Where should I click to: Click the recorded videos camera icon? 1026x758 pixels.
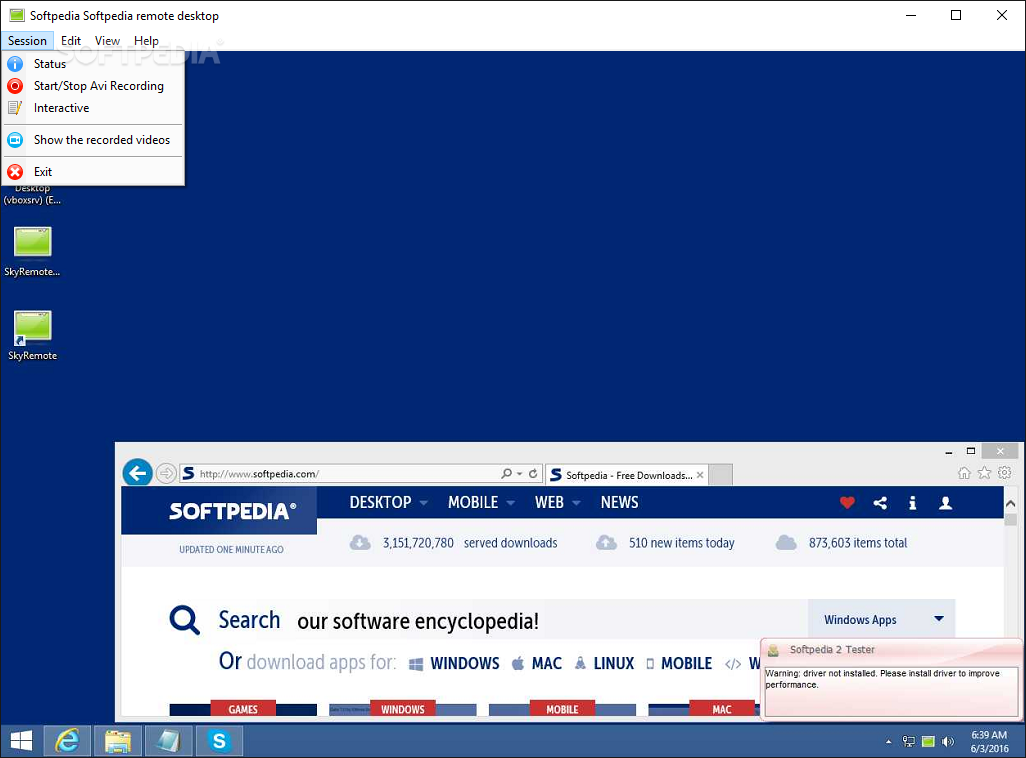tap(15, 139)
